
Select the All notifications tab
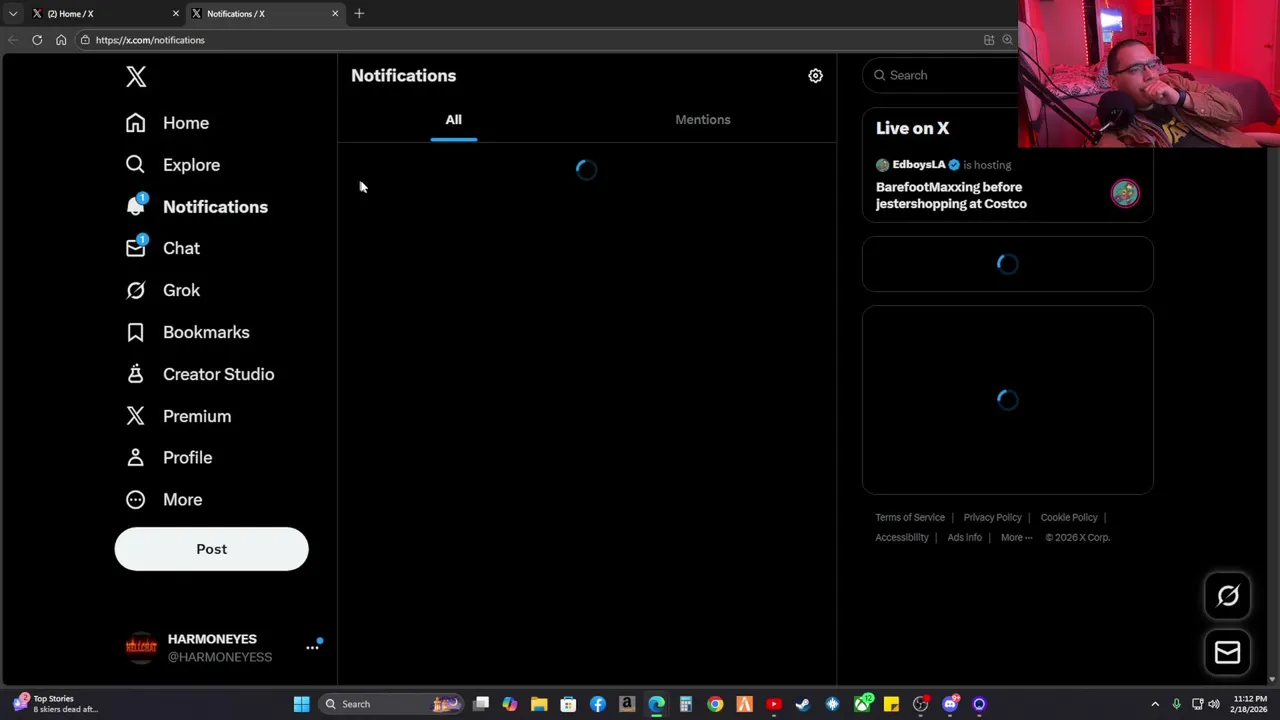coord(453,120)
